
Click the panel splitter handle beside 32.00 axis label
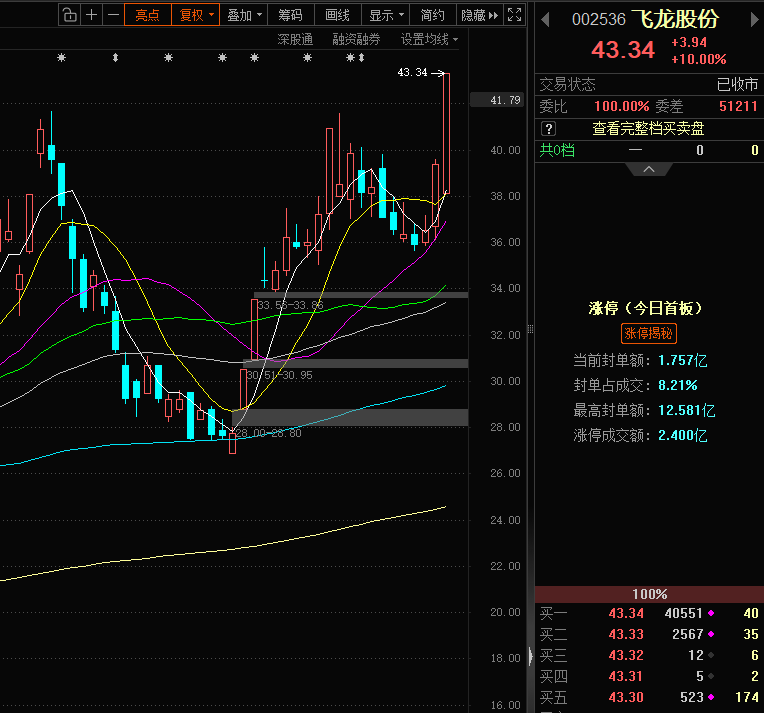[531, 329]
